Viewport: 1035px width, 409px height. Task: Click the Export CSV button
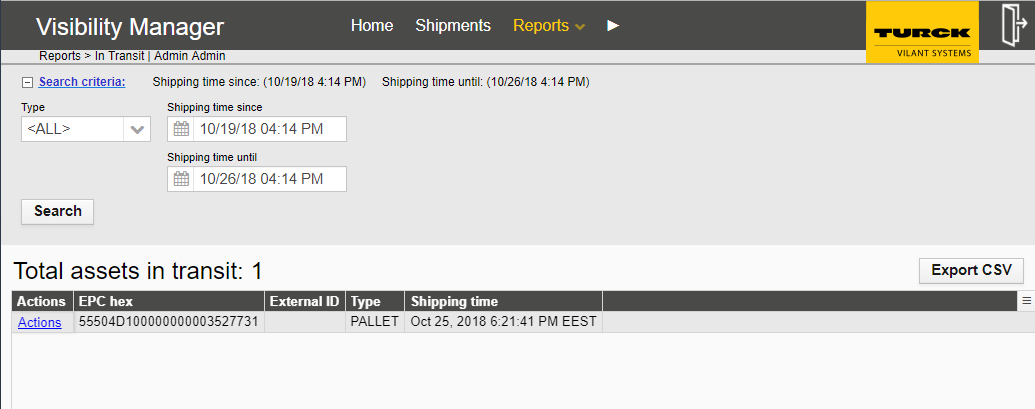tap(972, 270)
